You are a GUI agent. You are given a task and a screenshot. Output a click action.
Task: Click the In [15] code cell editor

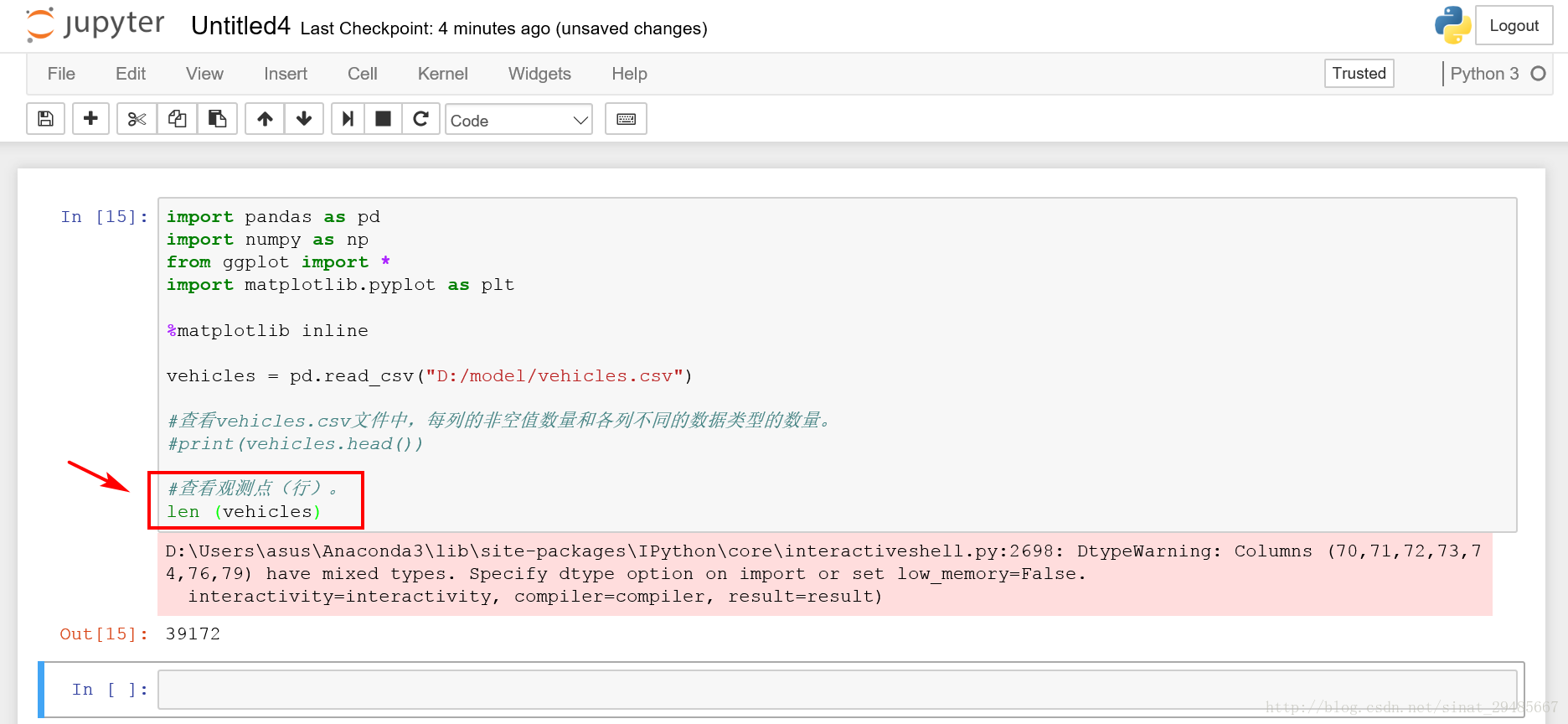[838, 365]
